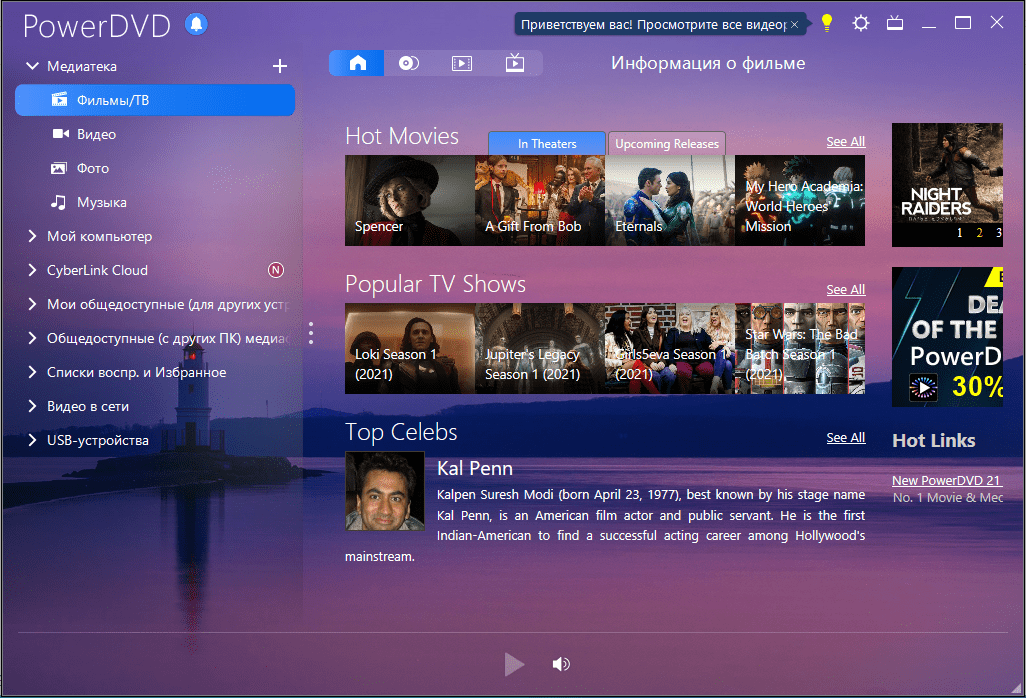This screenshot has width=1026, height=698.
Task: Expand Списки воспр. и Избранное
Action: tap(32, 372)
